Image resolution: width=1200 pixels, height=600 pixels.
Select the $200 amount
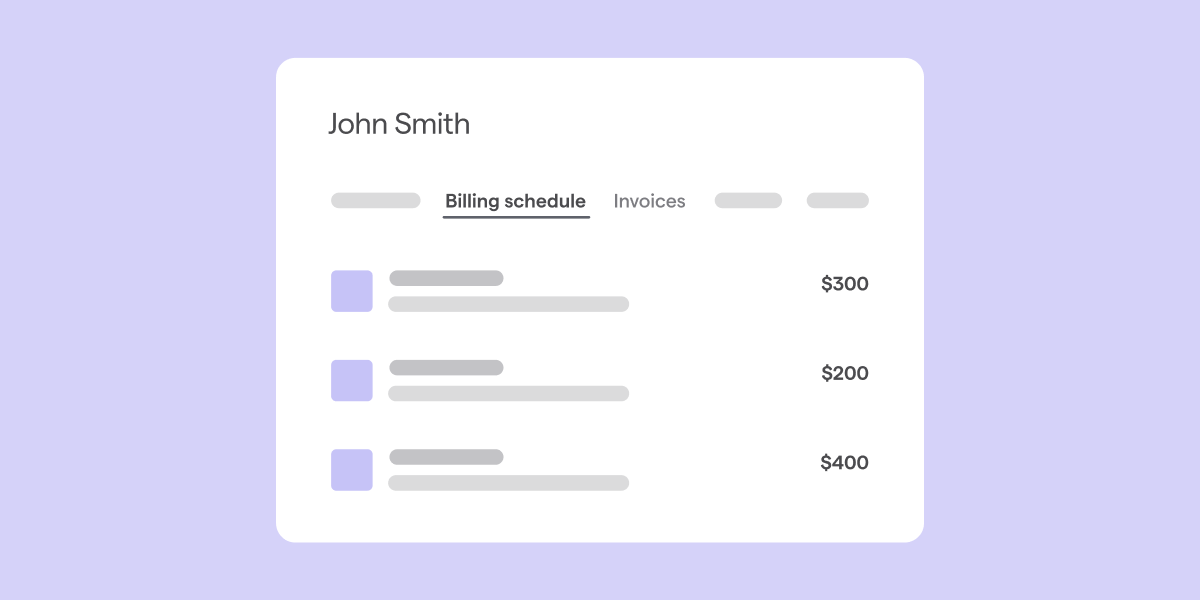845,374
